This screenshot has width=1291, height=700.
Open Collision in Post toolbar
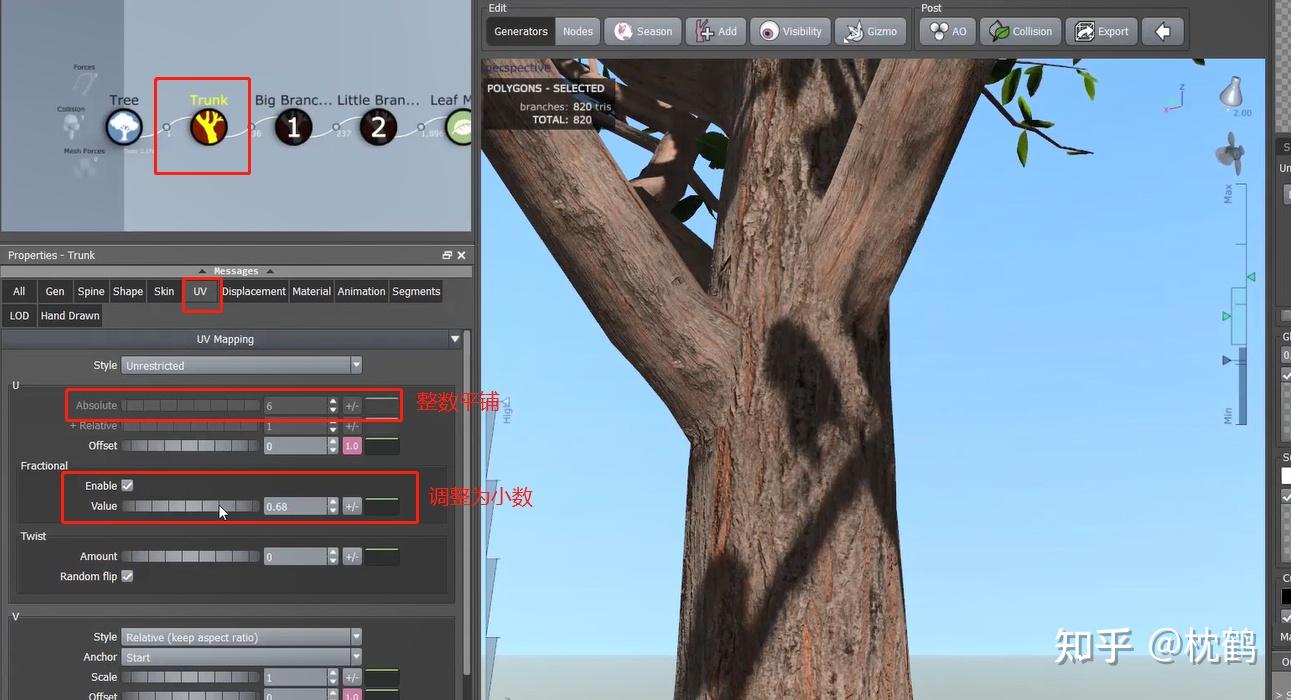(x=1021, y=31)
